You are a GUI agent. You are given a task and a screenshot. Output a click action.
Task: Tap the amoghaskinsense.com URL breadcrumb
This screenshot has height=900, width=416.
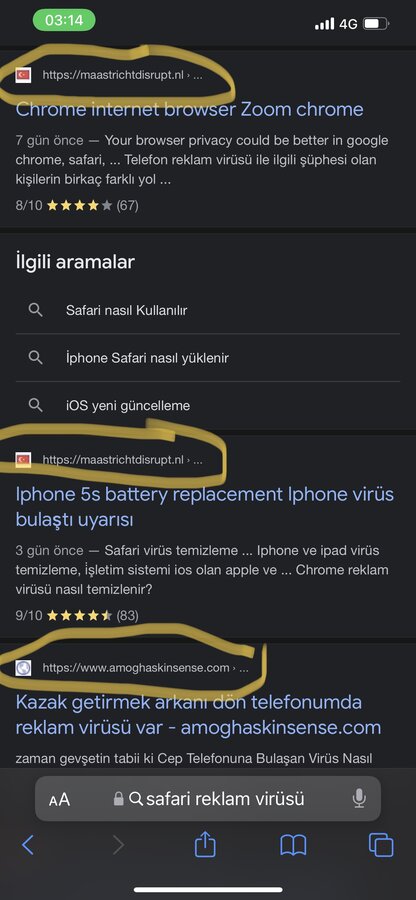(x=145, y=668)
